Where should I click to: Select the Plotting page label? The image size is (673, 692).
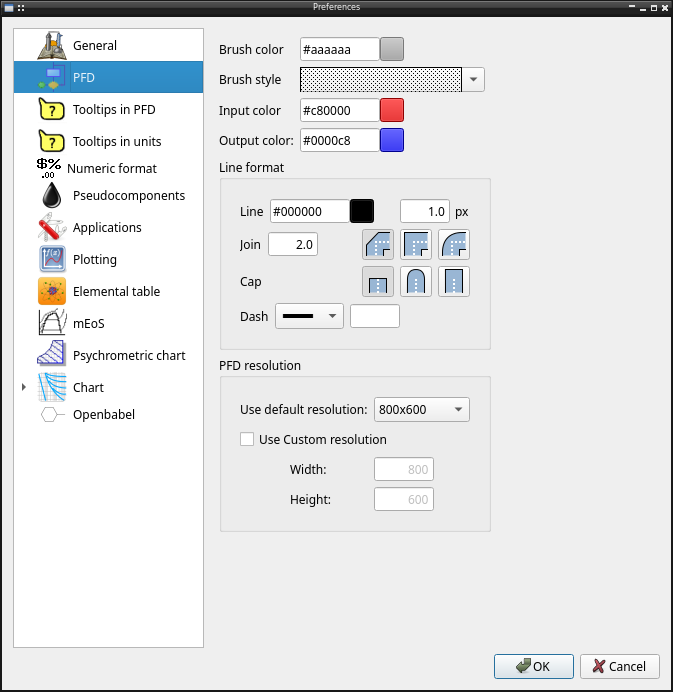pos(95,259)
